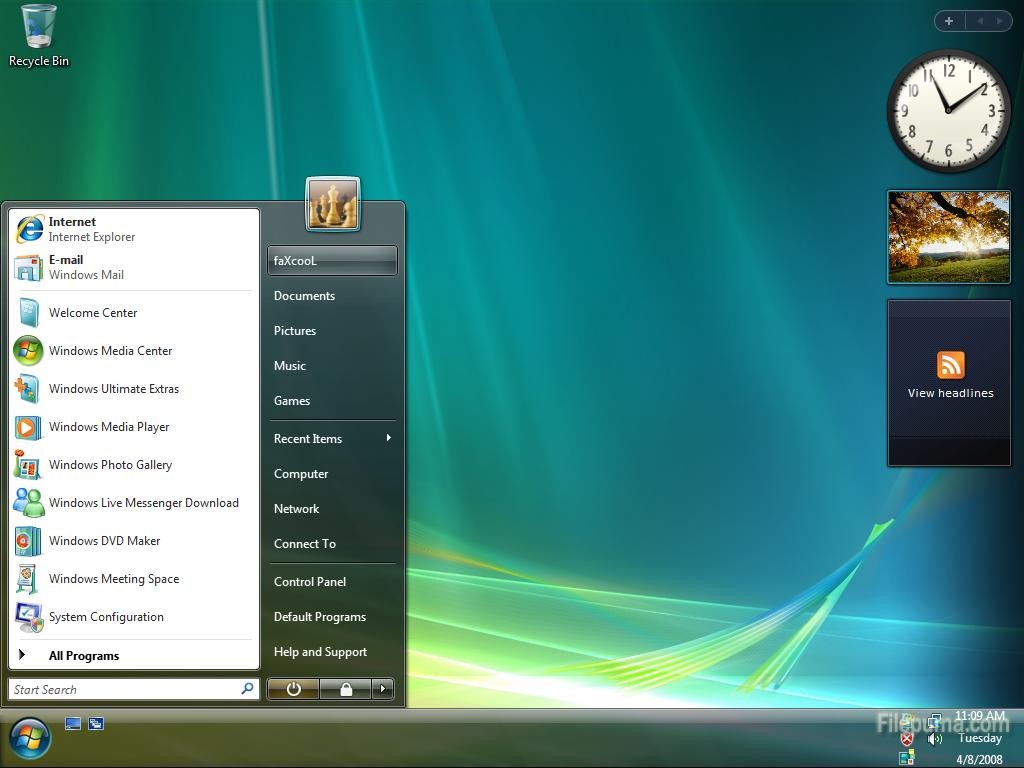This screenshot has width=1024, height=768.
Task: Select Documents in Start menu
Action: [x=304, y=296]
